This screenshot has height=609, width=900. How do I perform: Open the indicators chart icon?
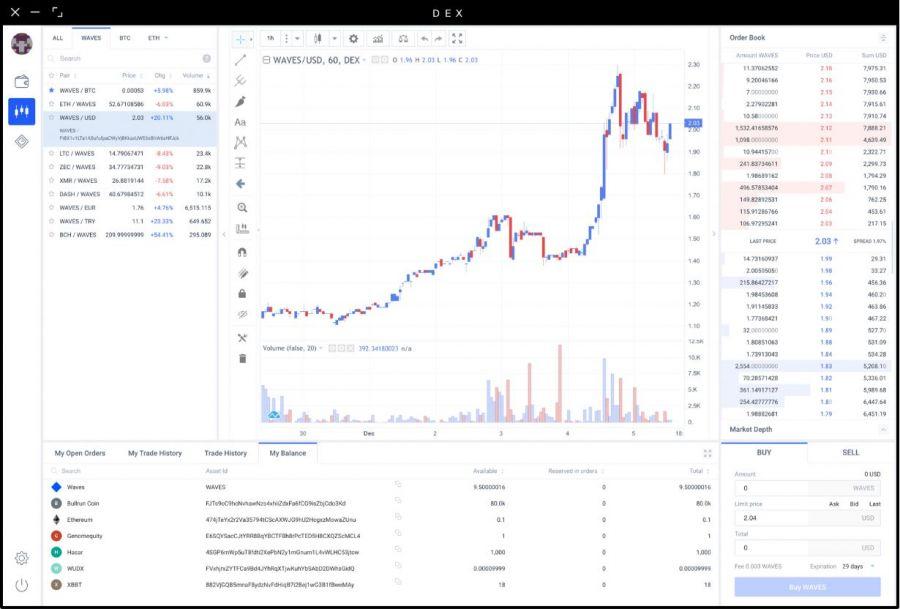[378, 38]
